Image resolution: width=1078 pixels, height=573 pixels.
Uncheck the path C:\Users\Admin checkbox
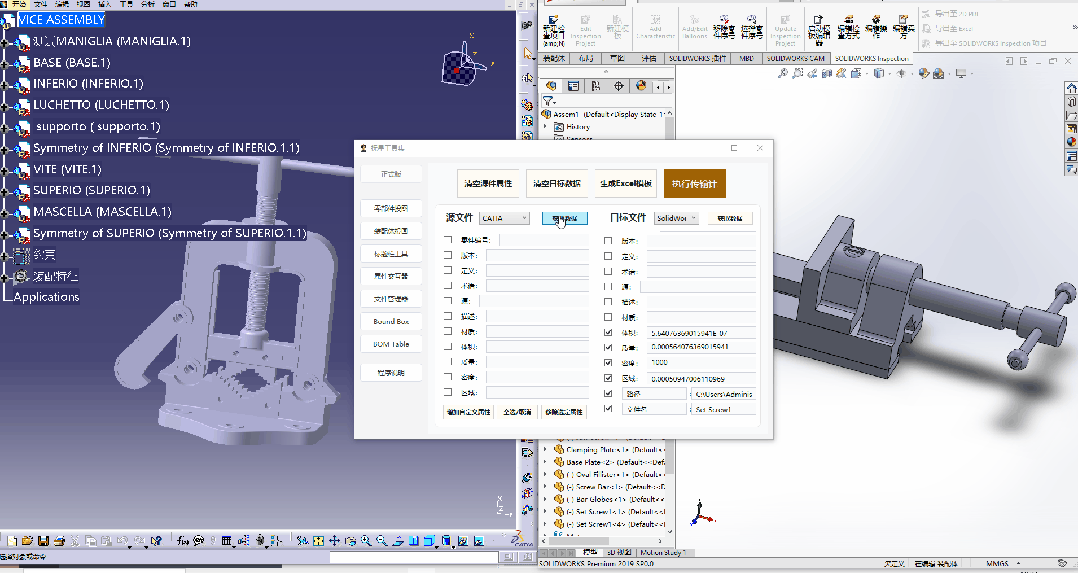pos(609,394)
